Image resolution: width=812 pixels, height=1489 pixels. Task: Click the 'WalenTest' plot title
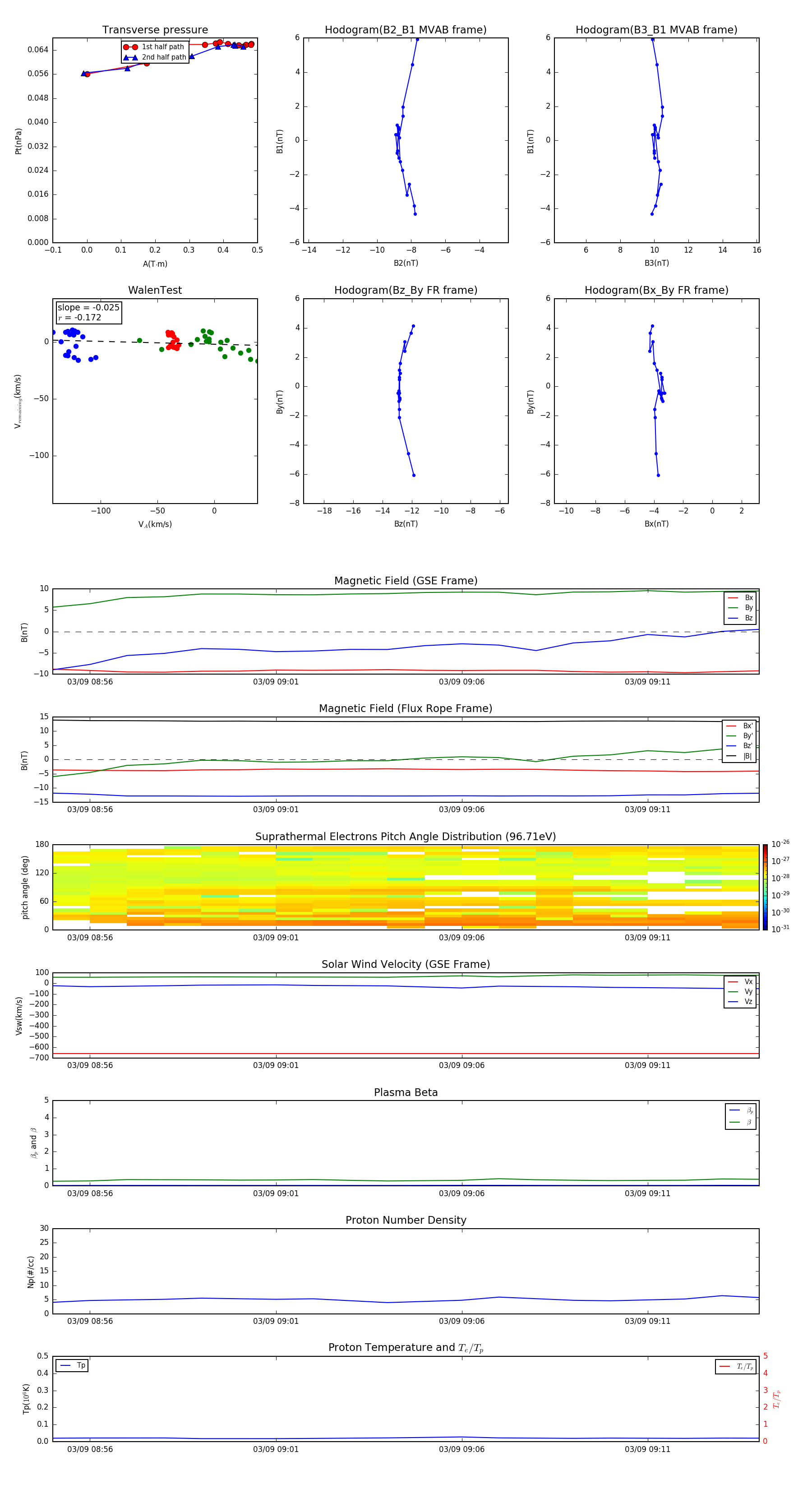click(155, 290)
